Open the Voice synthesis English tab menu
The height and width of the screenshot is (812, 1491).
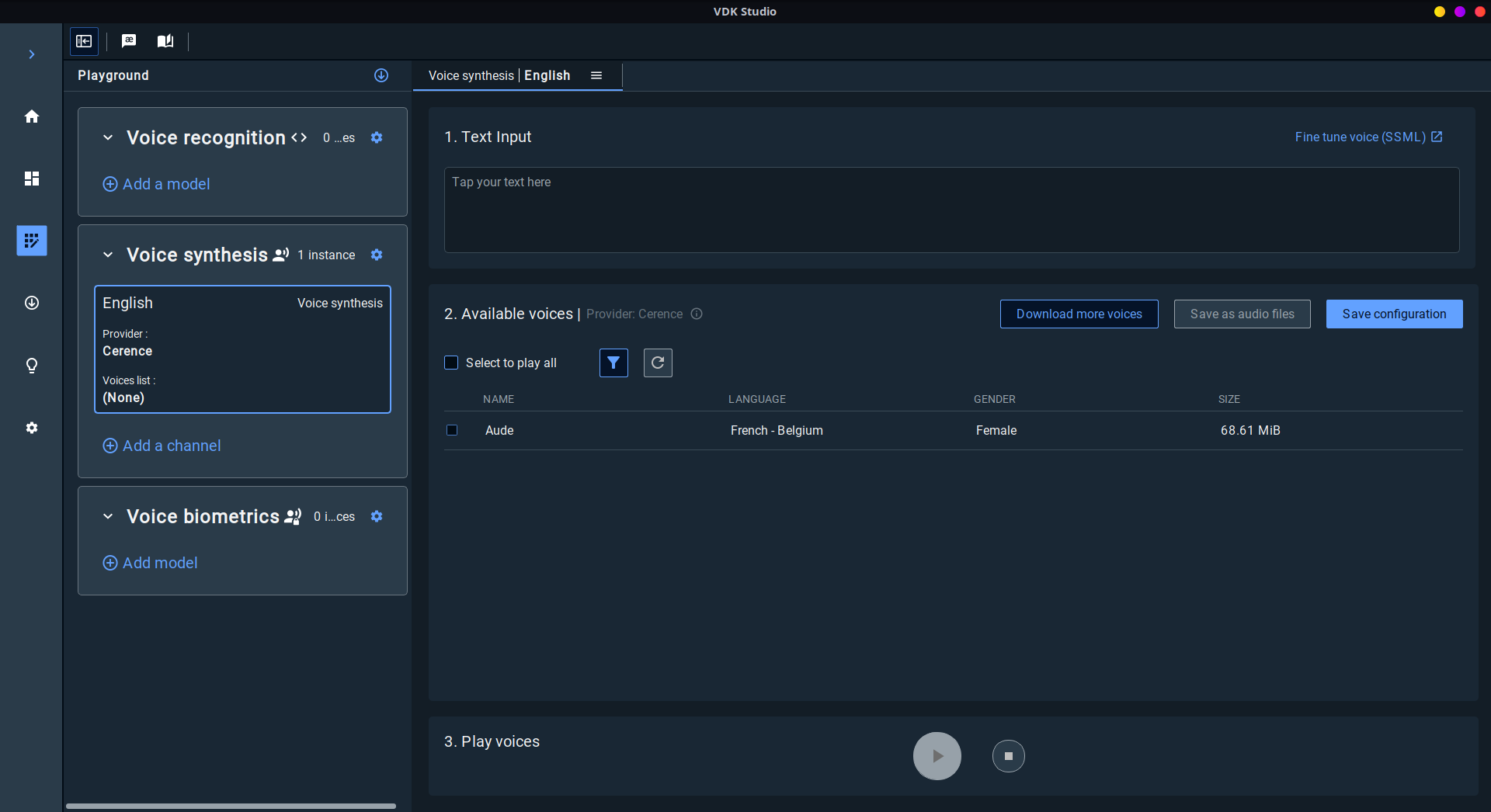(596, 75)
